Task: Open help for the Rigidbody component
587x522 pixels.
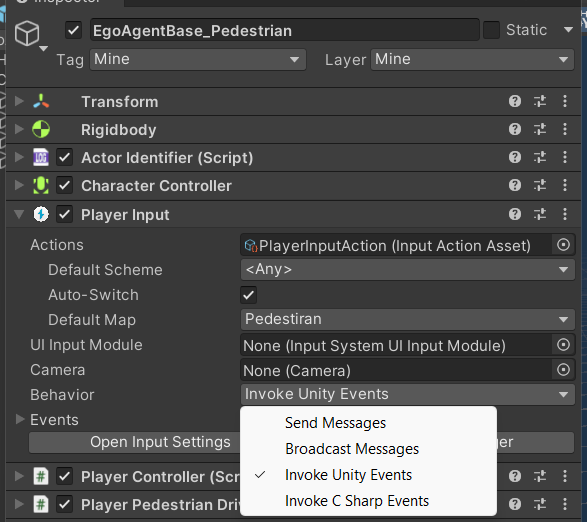Action: pos(515,129)
